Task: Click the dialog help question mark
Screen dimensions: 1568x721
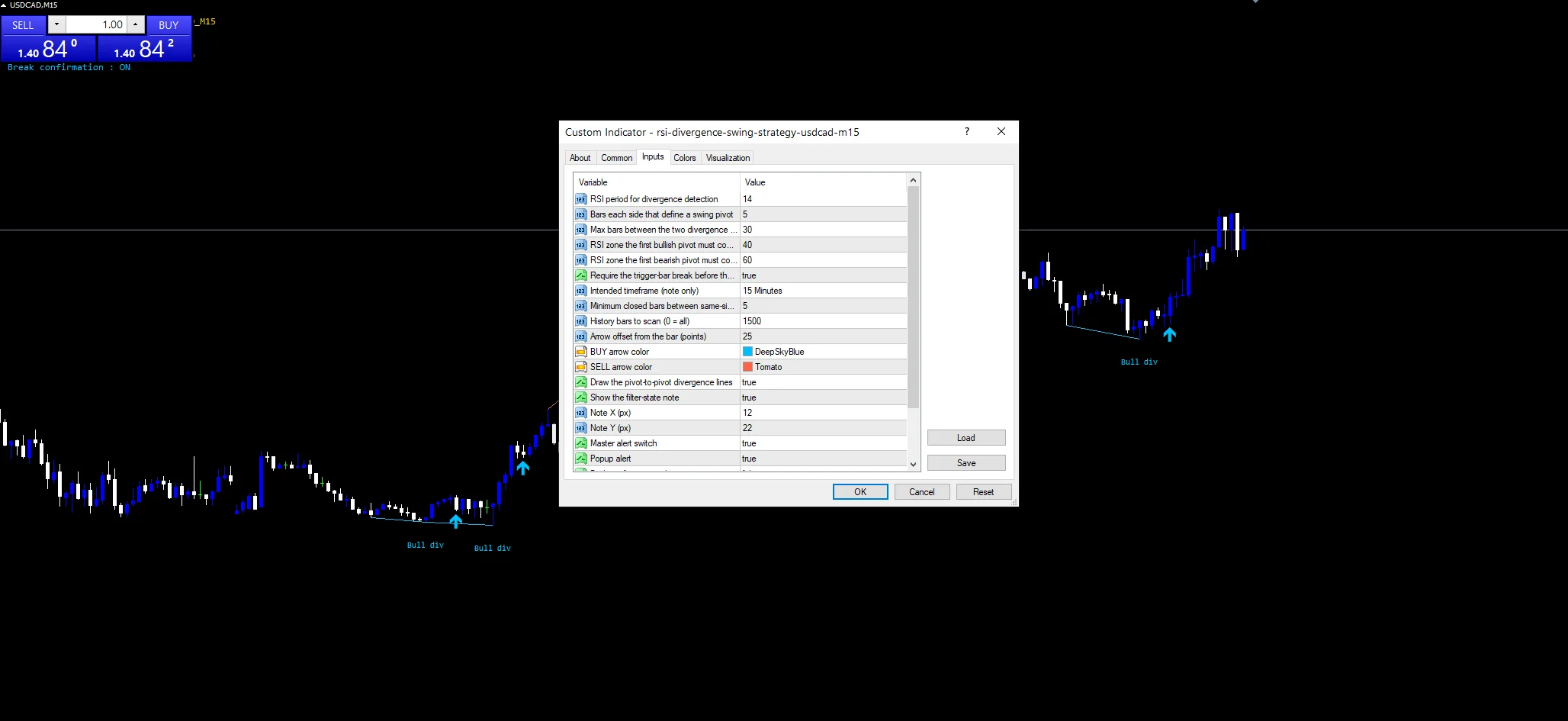Action: point(967,132)
